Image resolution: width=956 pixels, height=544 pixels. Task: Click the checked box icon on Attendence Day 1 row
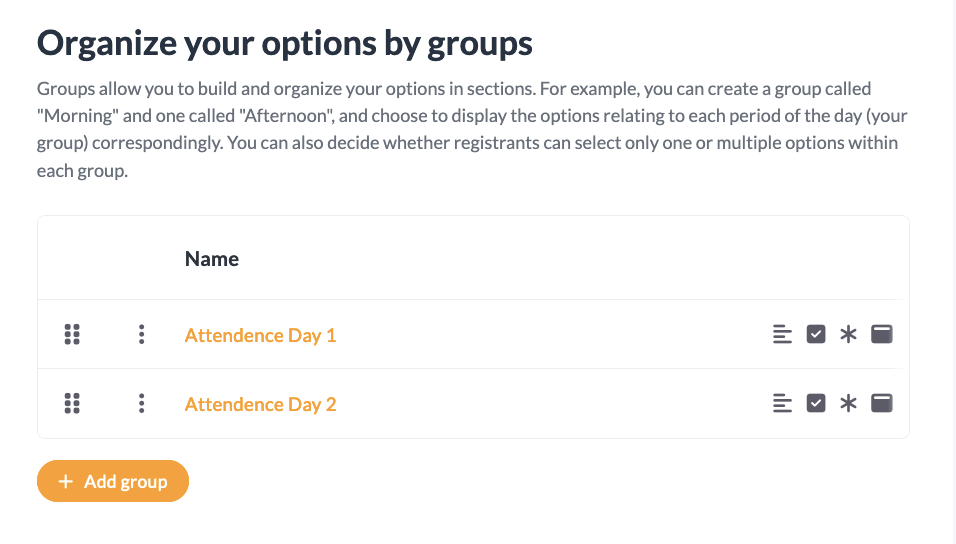coord(816,335)
